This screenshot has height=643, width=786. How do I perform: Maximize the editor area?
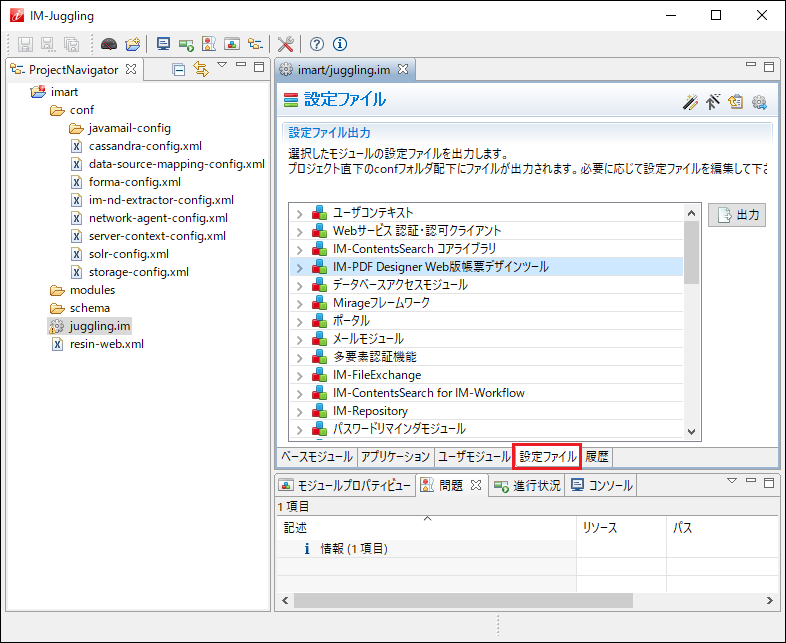769,67
